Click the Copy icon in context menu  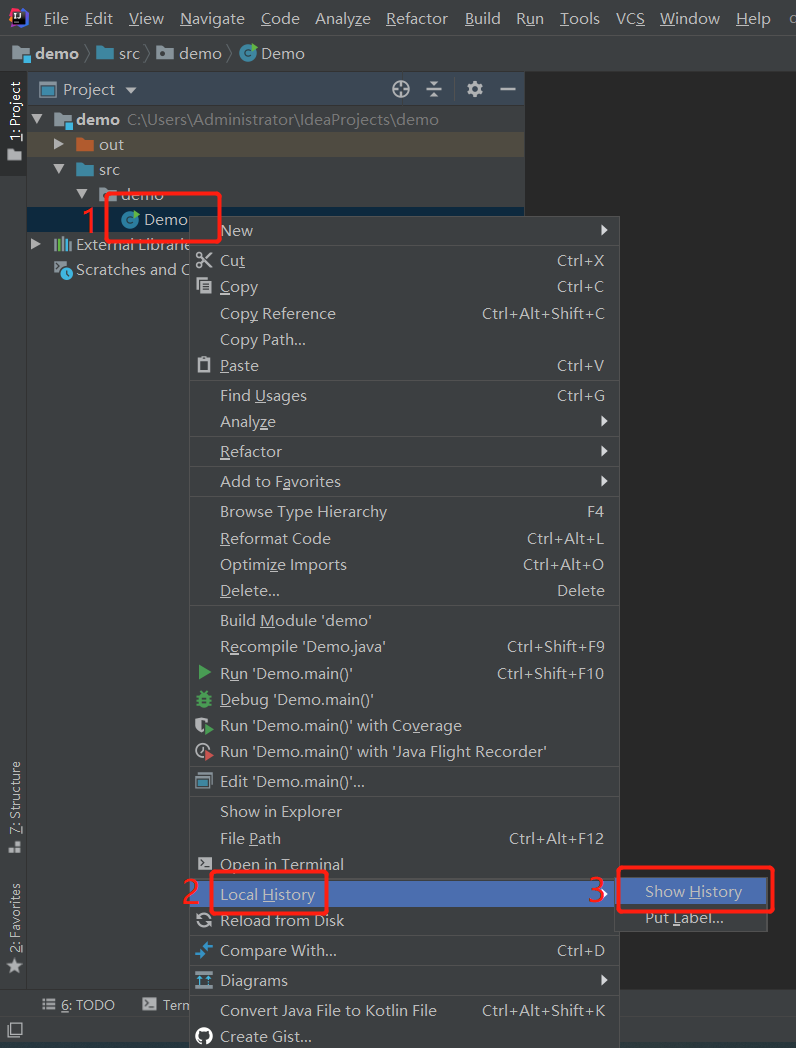click(204, 286)
